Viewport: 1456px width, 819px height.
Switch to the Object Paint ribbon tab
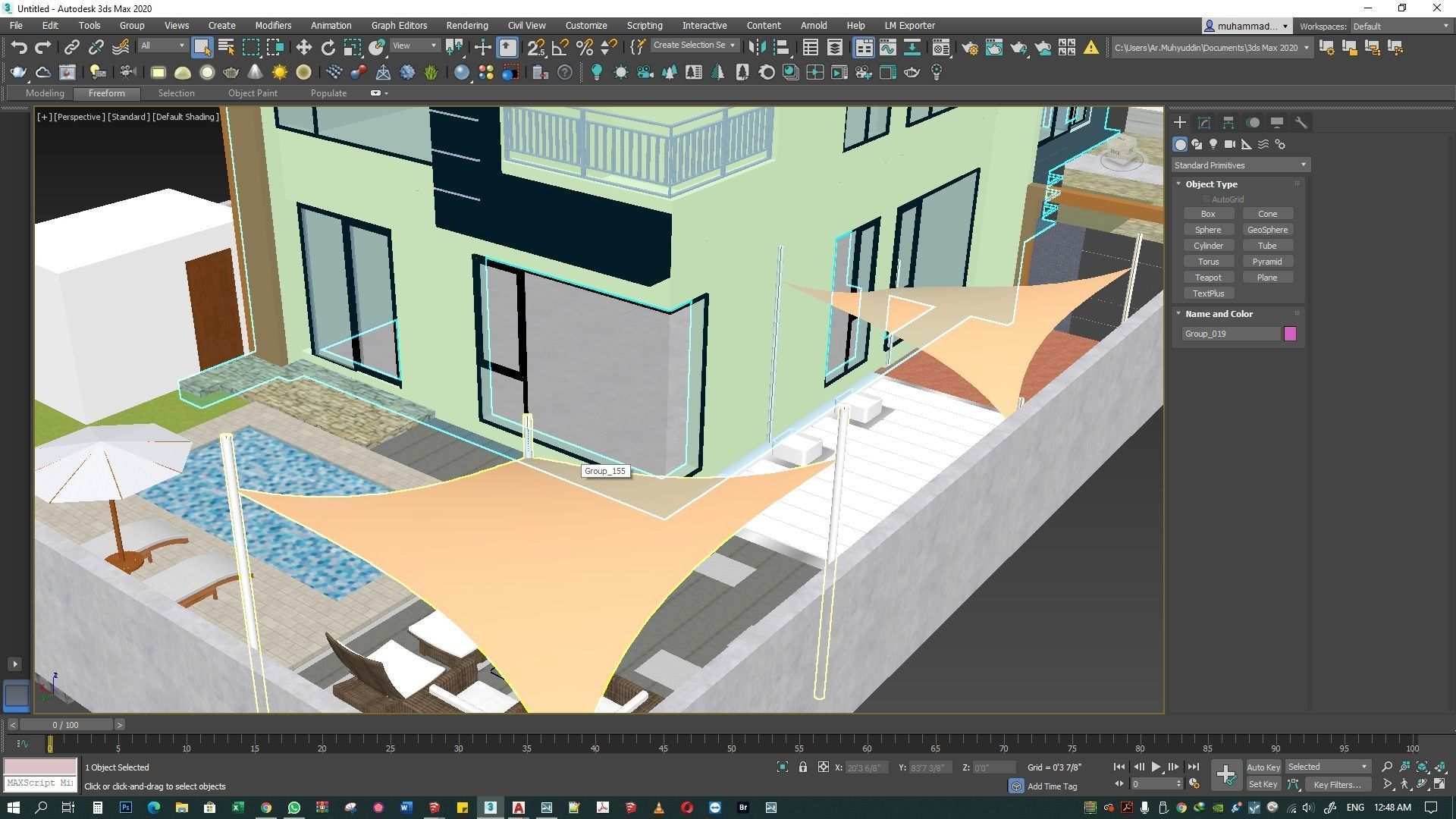[253, 93]
